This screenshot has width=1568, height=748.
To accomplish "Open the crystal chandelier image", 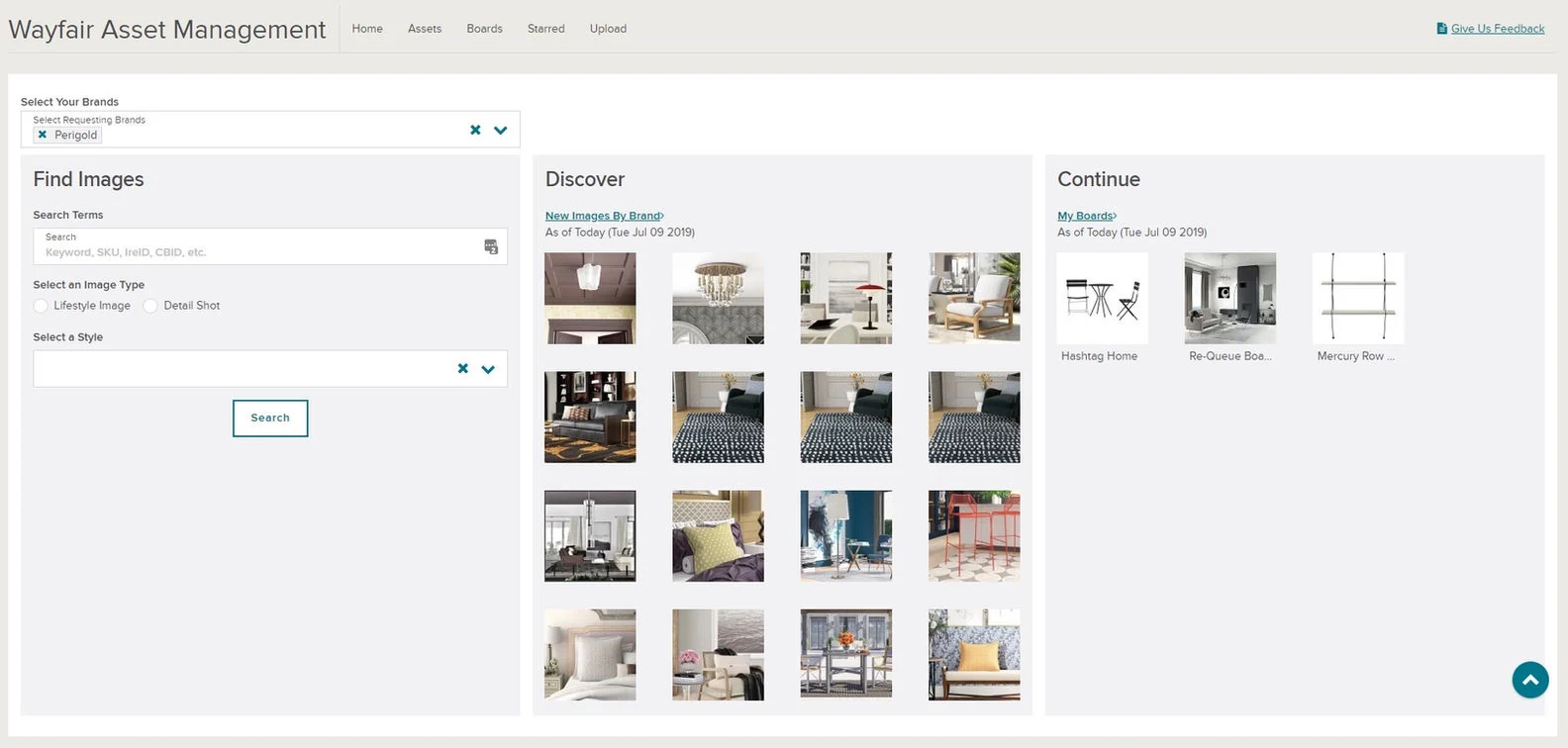I will point(718,298).
